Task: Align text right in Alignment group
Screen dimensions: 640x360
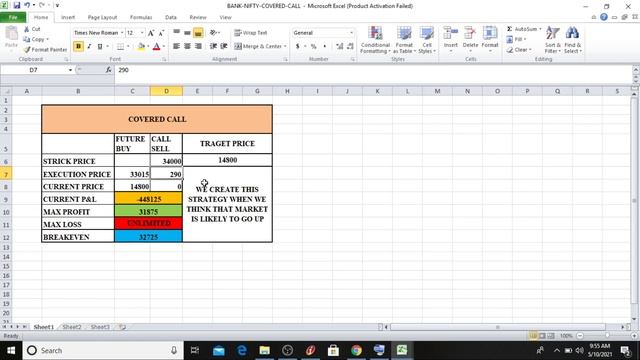Action: coord(198,46)
